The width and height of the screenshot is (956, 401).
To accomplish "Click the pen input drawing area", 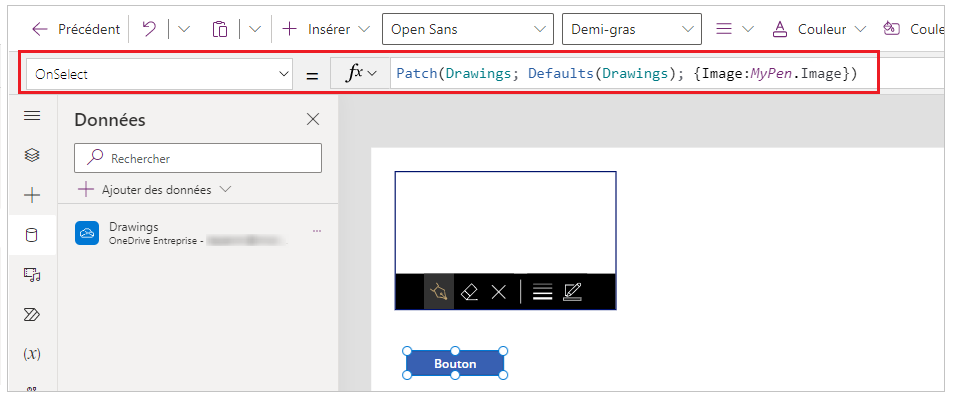I will click(505, 223).
